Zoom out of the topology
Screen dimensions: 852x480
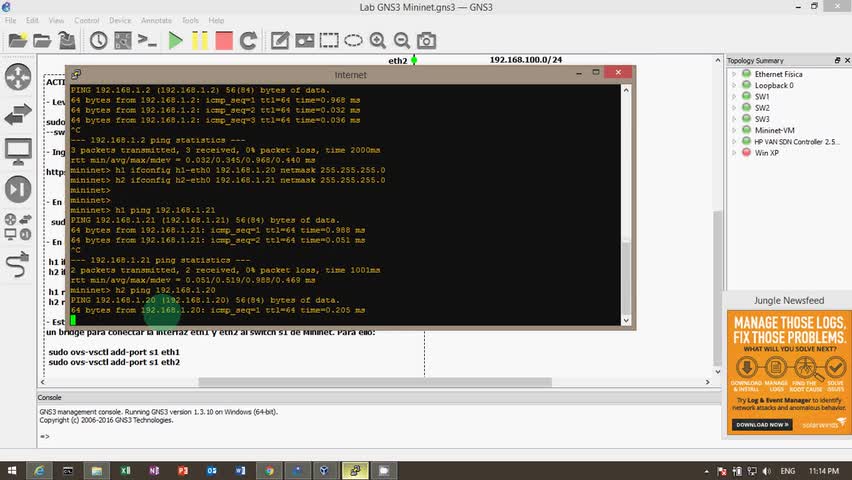(402, 40)
